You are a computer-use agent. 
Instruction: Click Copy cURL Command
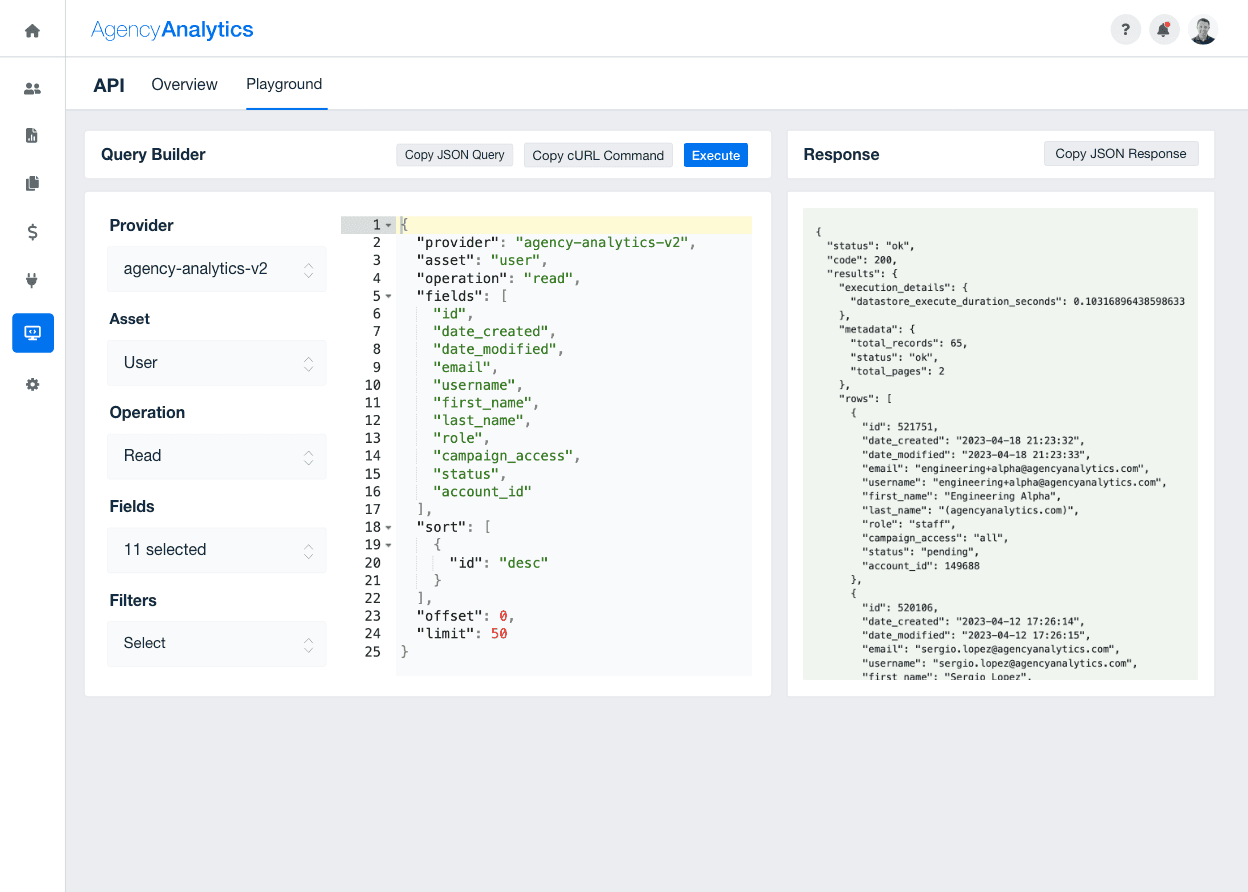pyautogui.click(x=597, y=155)
